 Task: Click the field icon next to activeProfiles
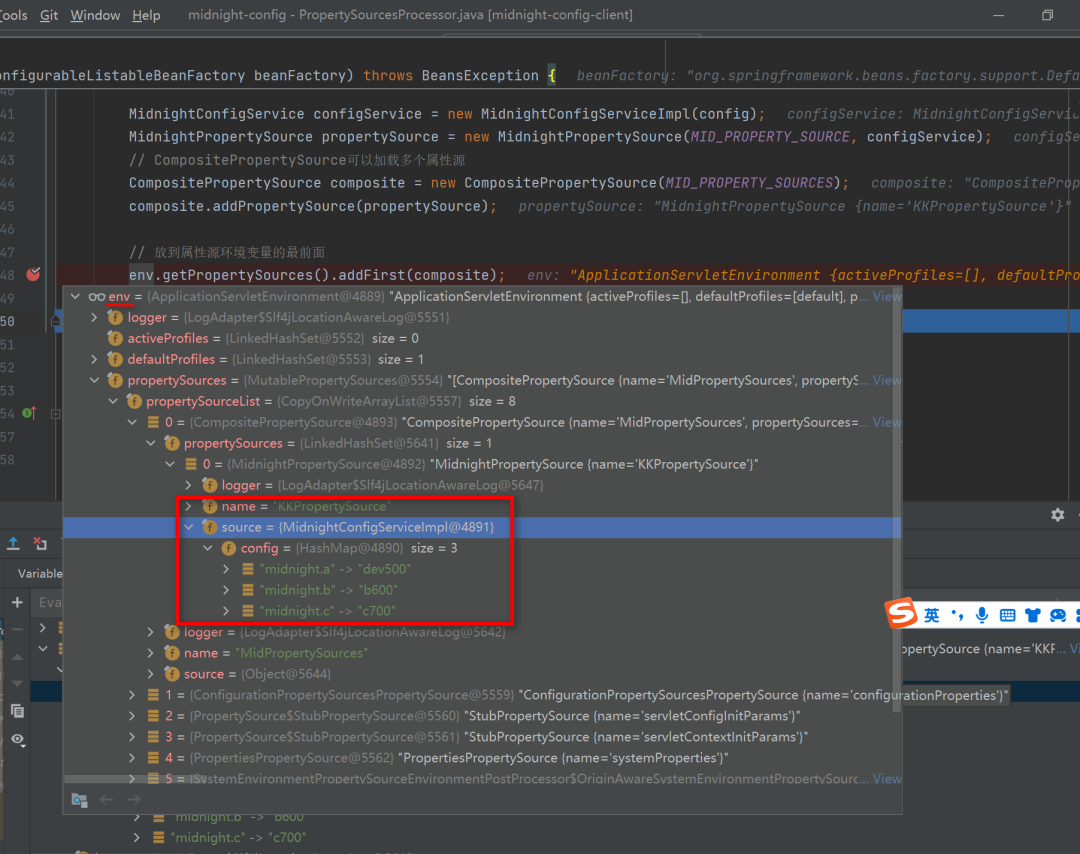[x=115, y=338]
